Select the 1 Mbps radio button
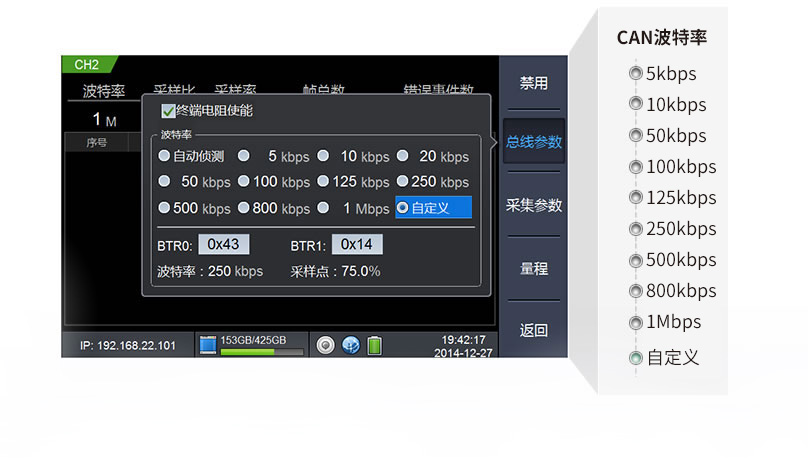 click(323, 208)
